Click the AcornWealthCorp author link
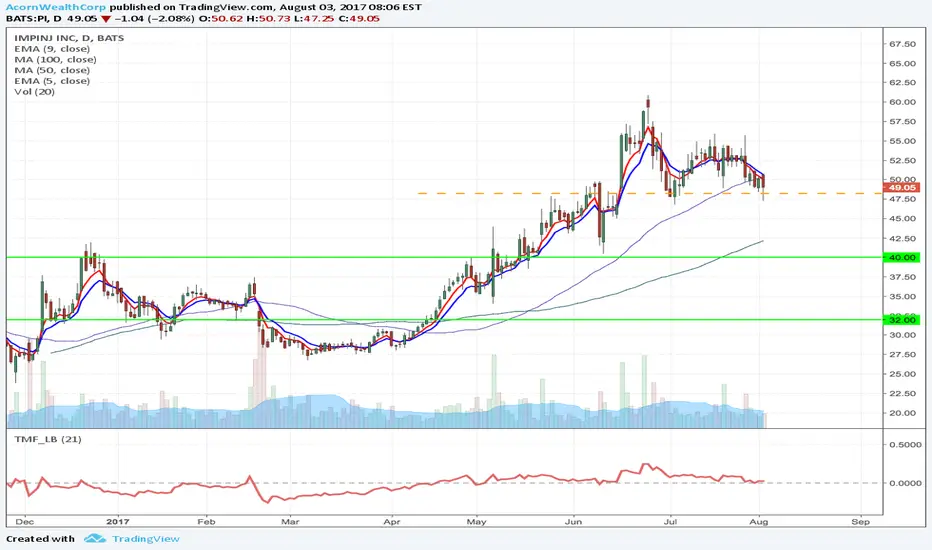932x550 pixels. (56, 7)
